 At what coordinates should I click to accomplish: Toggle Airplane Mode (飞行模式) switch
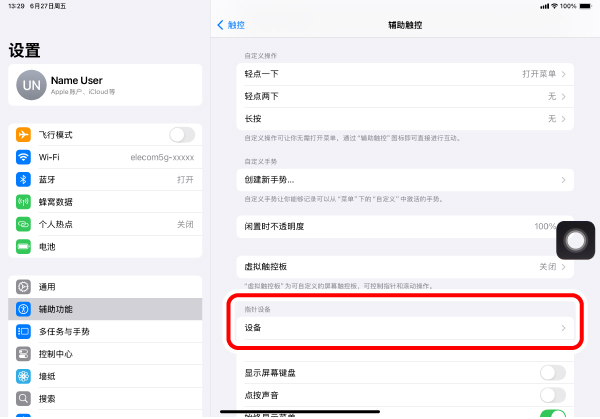181,135
